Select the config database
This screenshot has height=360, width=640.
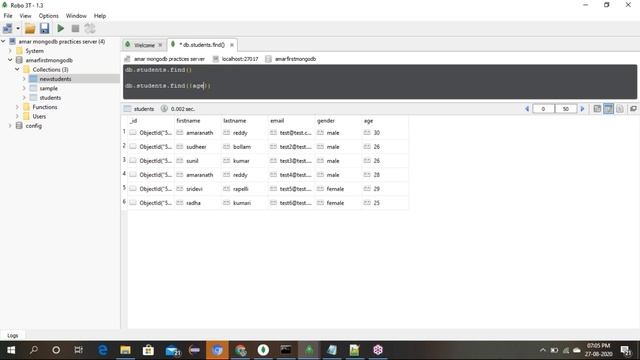pyautogui.click(x=33, y=126)
